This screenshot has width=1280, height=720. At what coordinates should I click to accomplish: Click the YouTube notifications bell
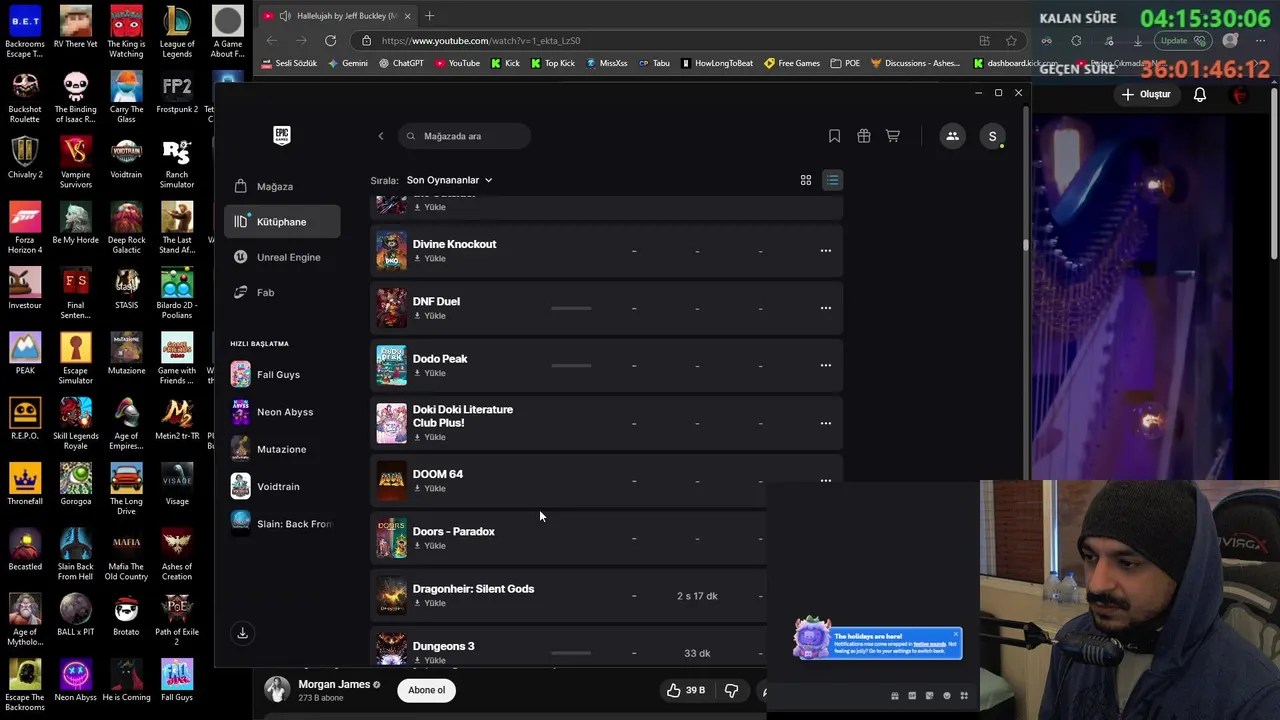(x=1200, y=94)
